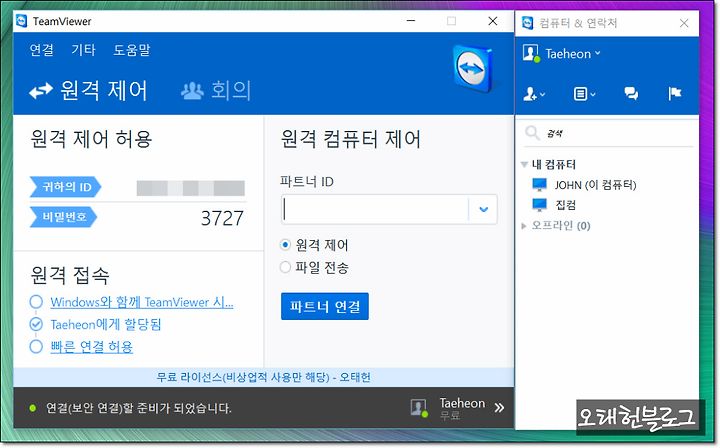The width and height of the screenshot is (720, 448).
Task: Click the monitor icon next to 집컴
Action: [x=539, y=205]
